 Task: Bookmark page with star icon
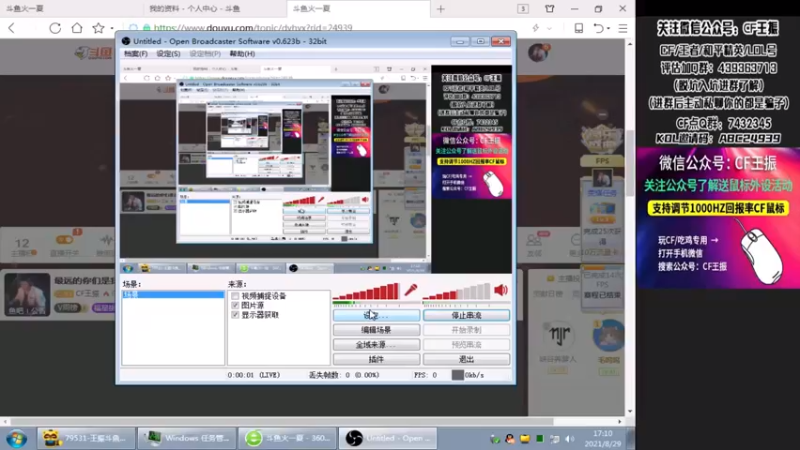pos(98,28)
